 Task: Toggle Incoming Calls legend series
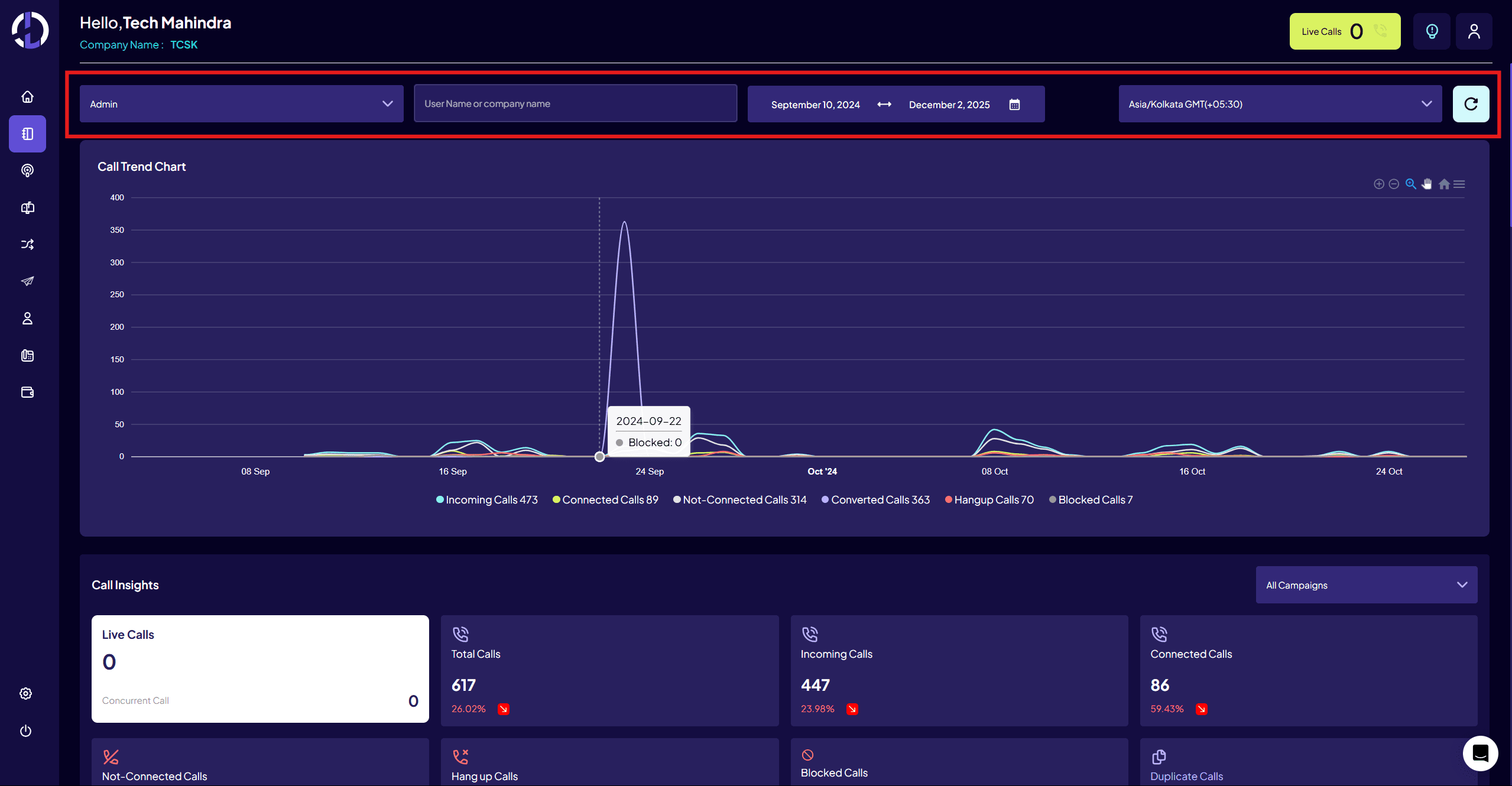tap(487, 500)
